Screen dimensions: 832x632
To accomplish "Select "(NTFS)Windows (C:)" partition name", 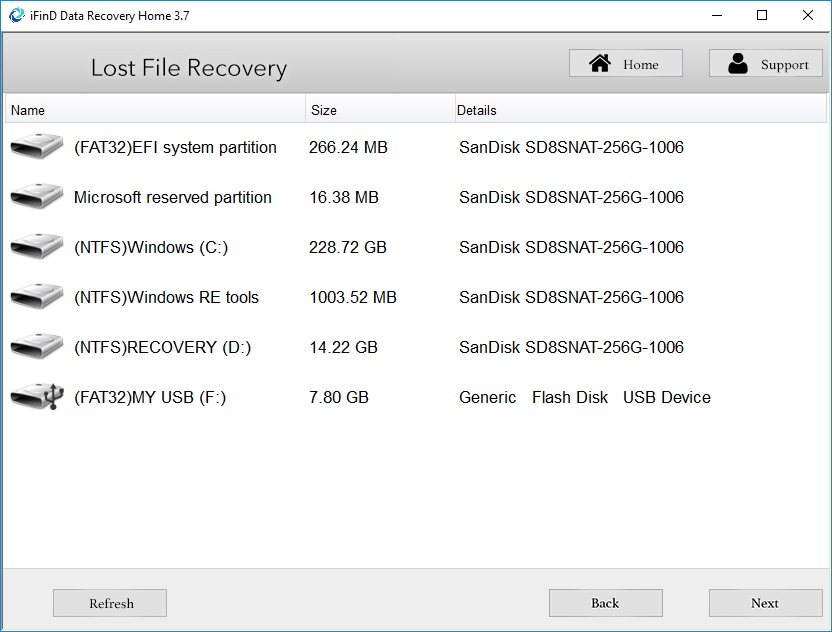I will (x=151, y=247).
